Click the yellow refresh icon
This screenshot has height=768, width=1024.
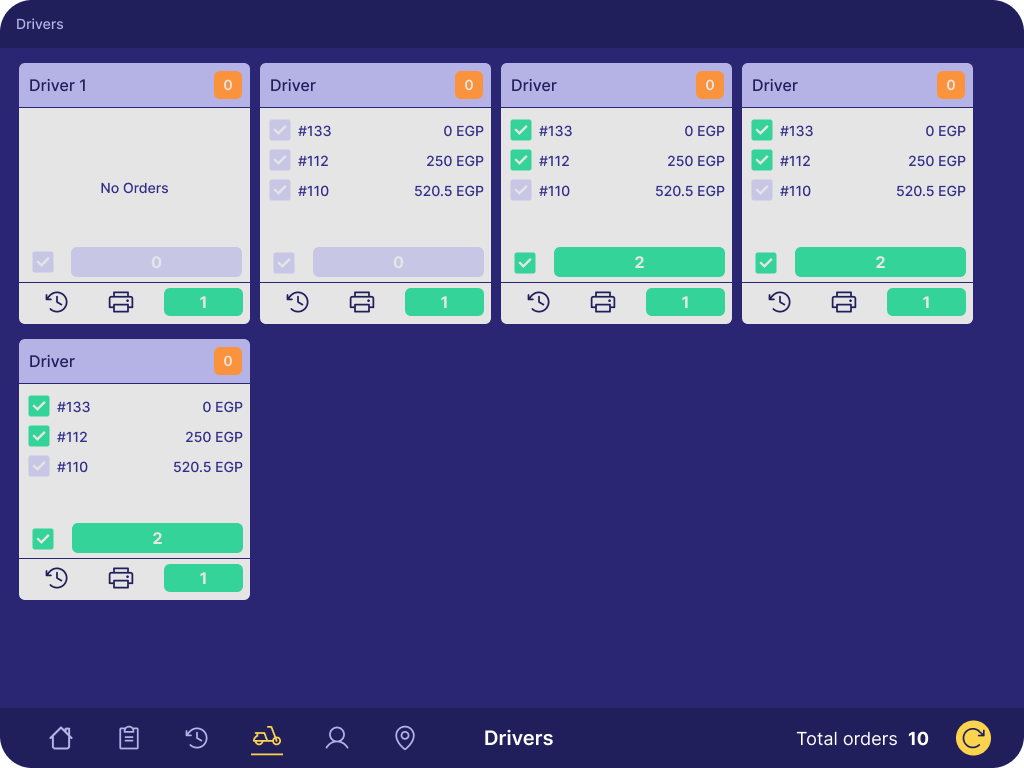click(x=972, y=738)
